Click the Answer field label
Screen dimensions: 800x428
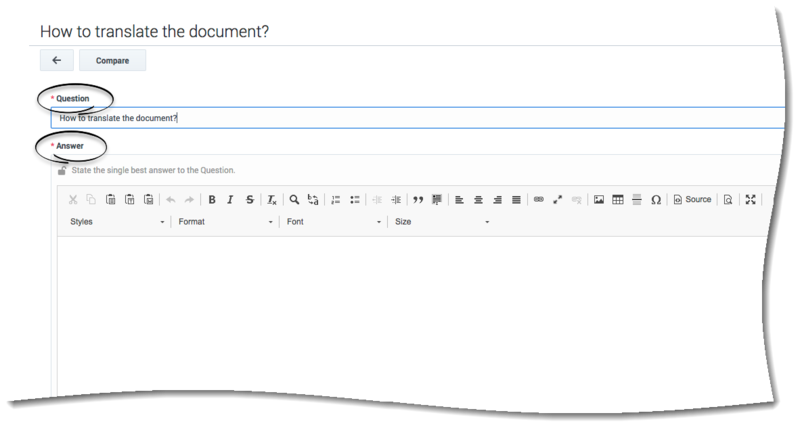pos(69,146)
